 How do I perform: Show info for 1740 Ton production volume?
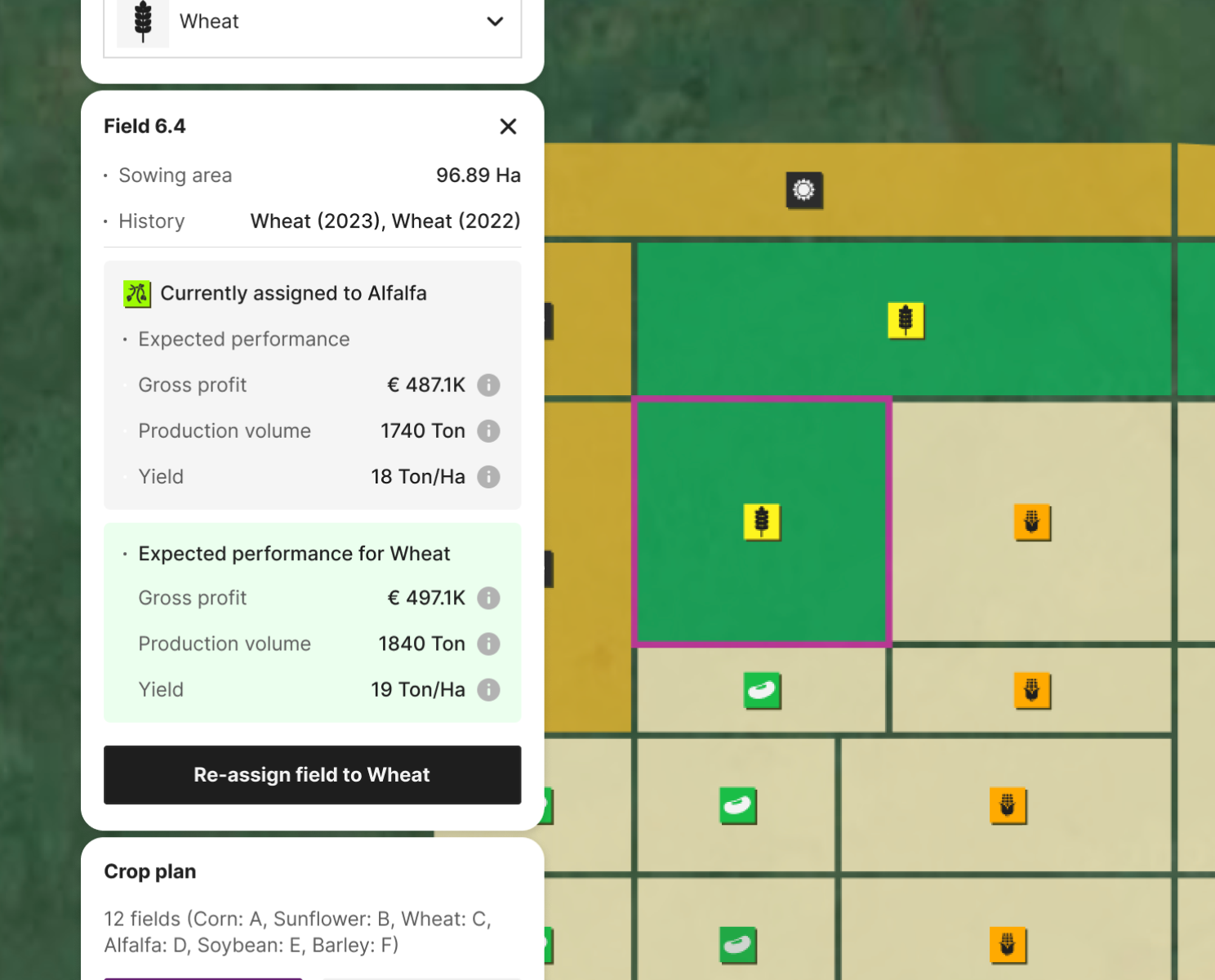[x=488, y=431]
